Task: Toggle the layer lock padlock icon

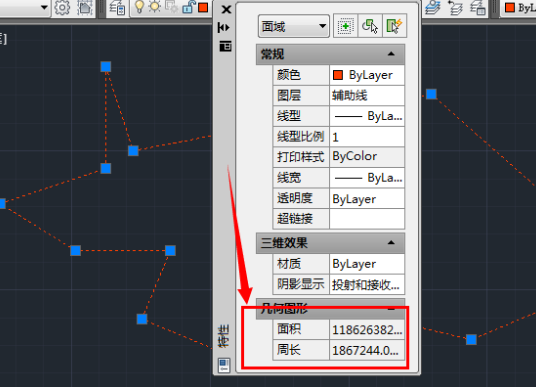Action: pos(188,7)
